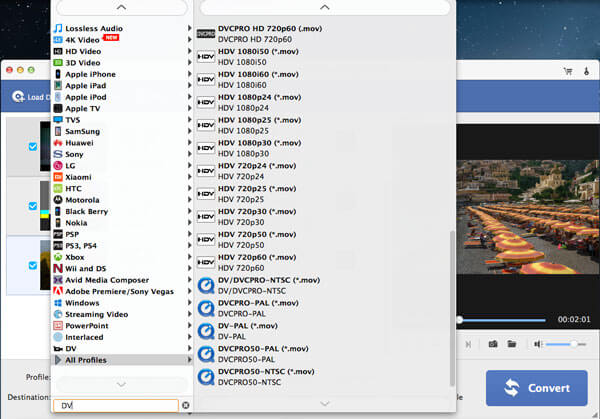This screenshot has height=419, width=600.
Task: Click the Motorola logo icon
Action: pyautogui.click(x=58, y=200)
